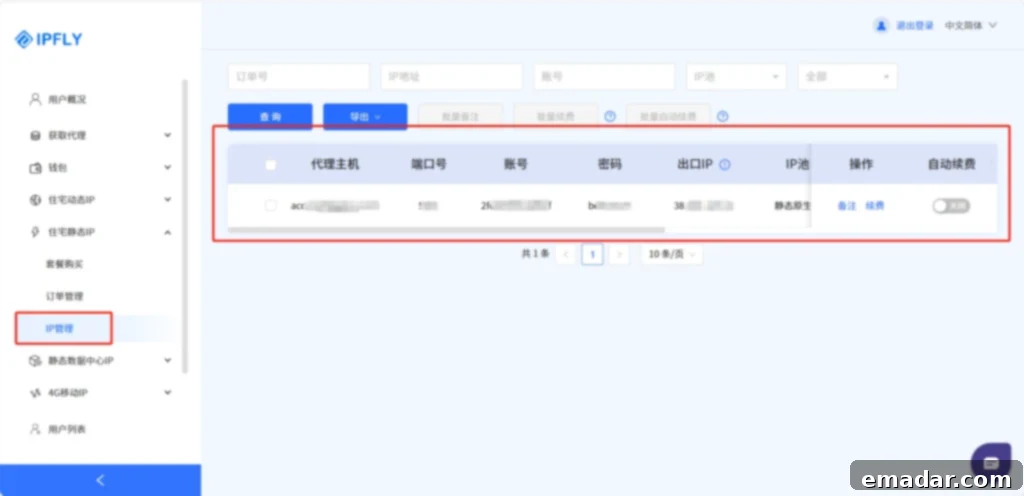Click the IPFLY logo

49,40
